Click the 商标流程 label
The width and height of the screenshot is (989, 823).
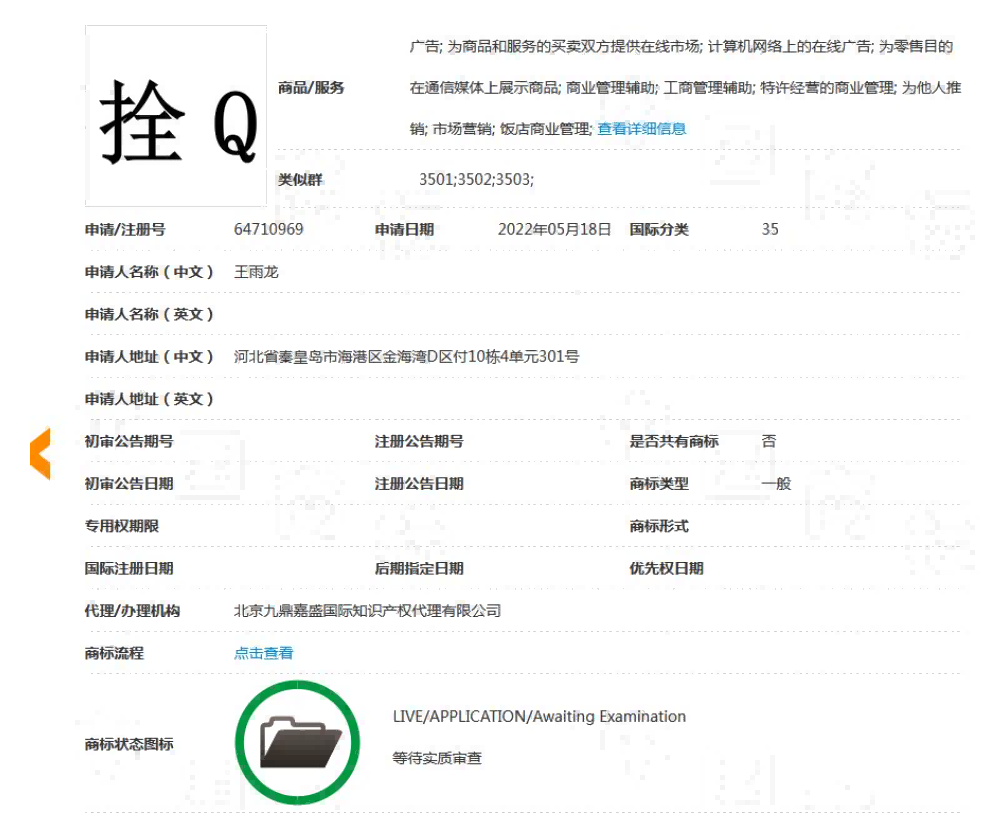pos(114,653)
